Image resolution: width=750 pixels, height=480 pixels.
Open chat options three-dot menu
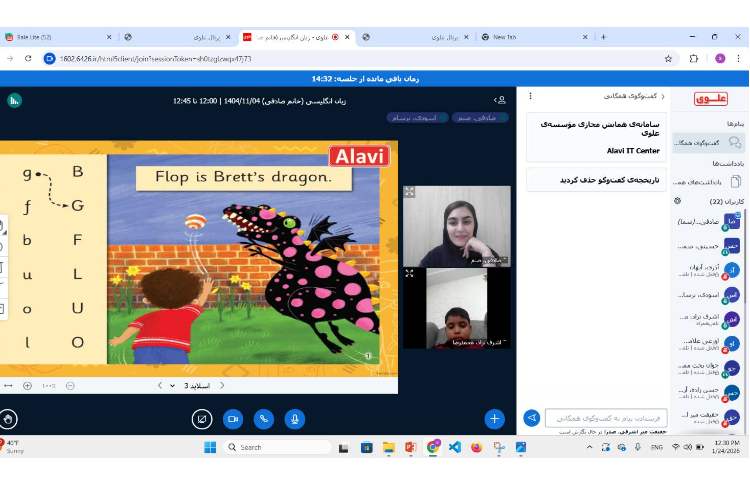pyautogui.click(x=530, y=96)
